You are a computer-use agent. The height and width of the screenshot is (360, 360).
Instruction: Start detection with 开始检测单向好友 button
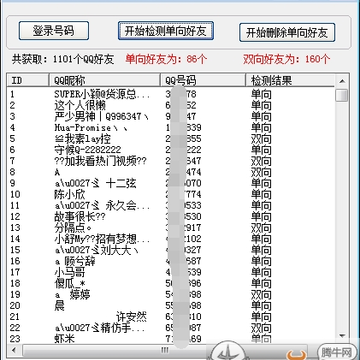[x=166, y=31]
